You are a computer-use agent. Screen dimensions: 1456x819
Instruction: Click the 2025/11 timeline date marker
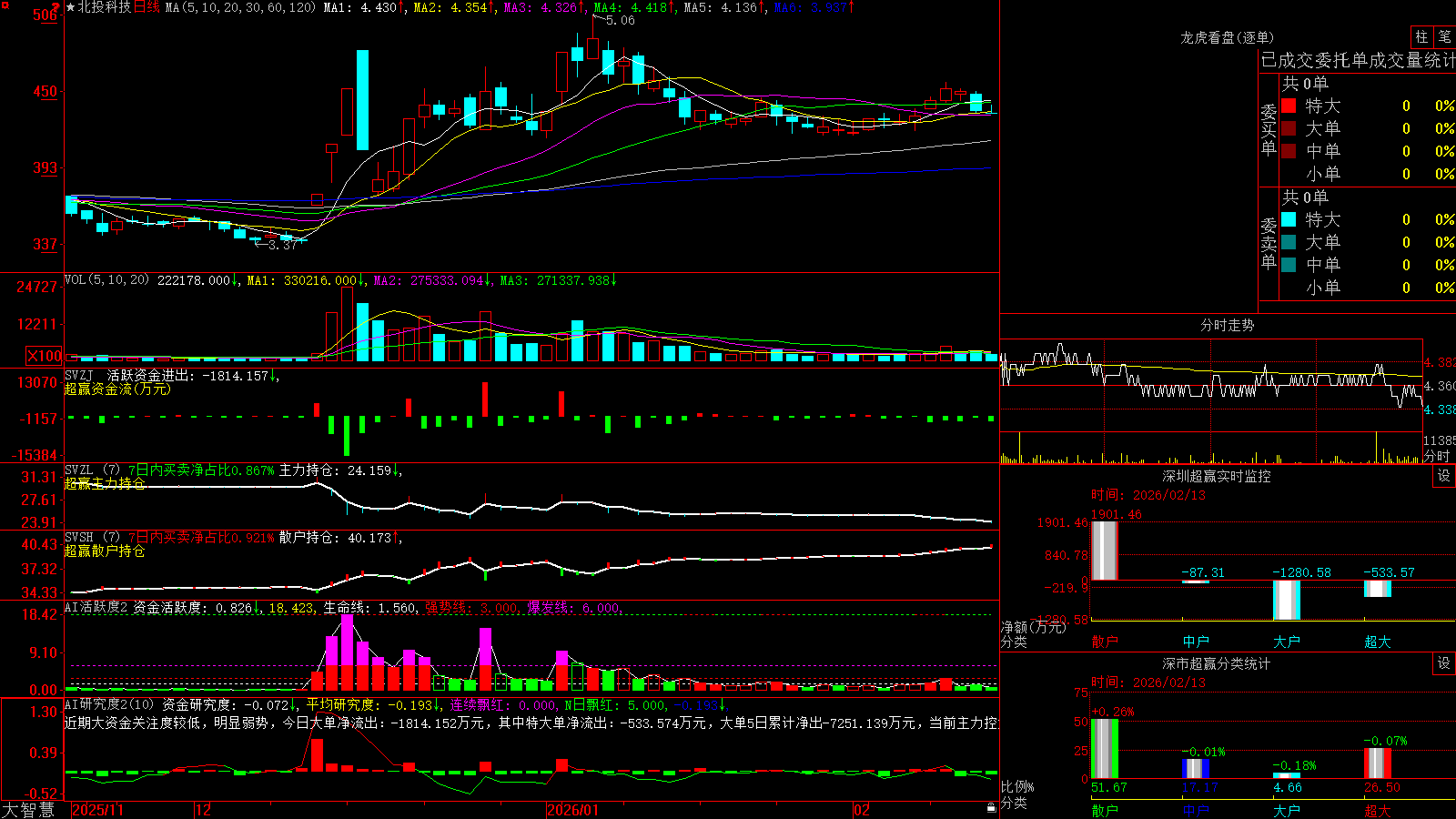97,810
